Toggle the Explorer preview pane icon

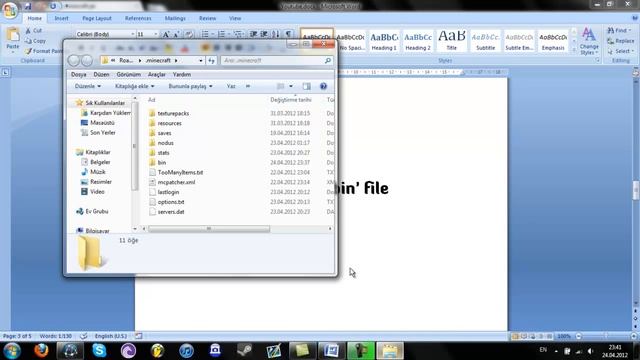click(307, 86)
